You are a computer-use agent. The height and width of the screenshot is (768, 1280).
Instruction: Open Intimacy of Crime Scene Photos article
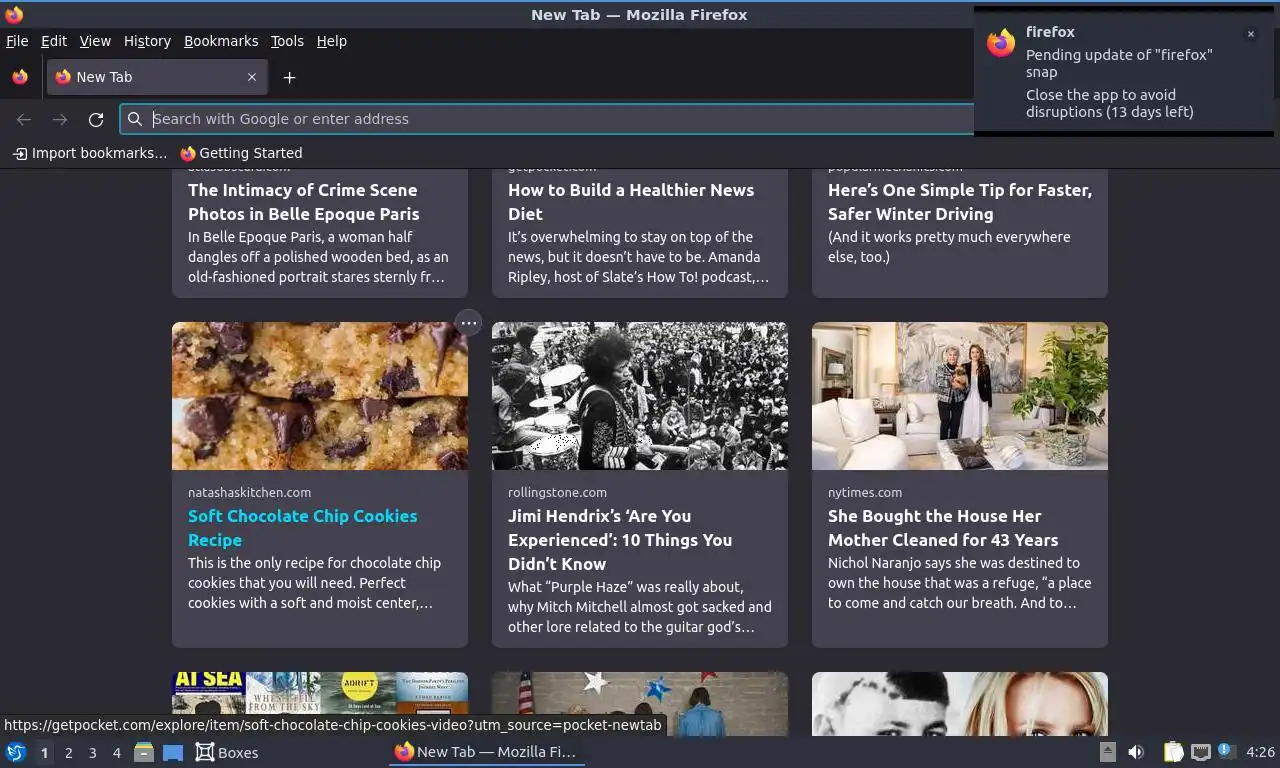click(x=304, y=202)
